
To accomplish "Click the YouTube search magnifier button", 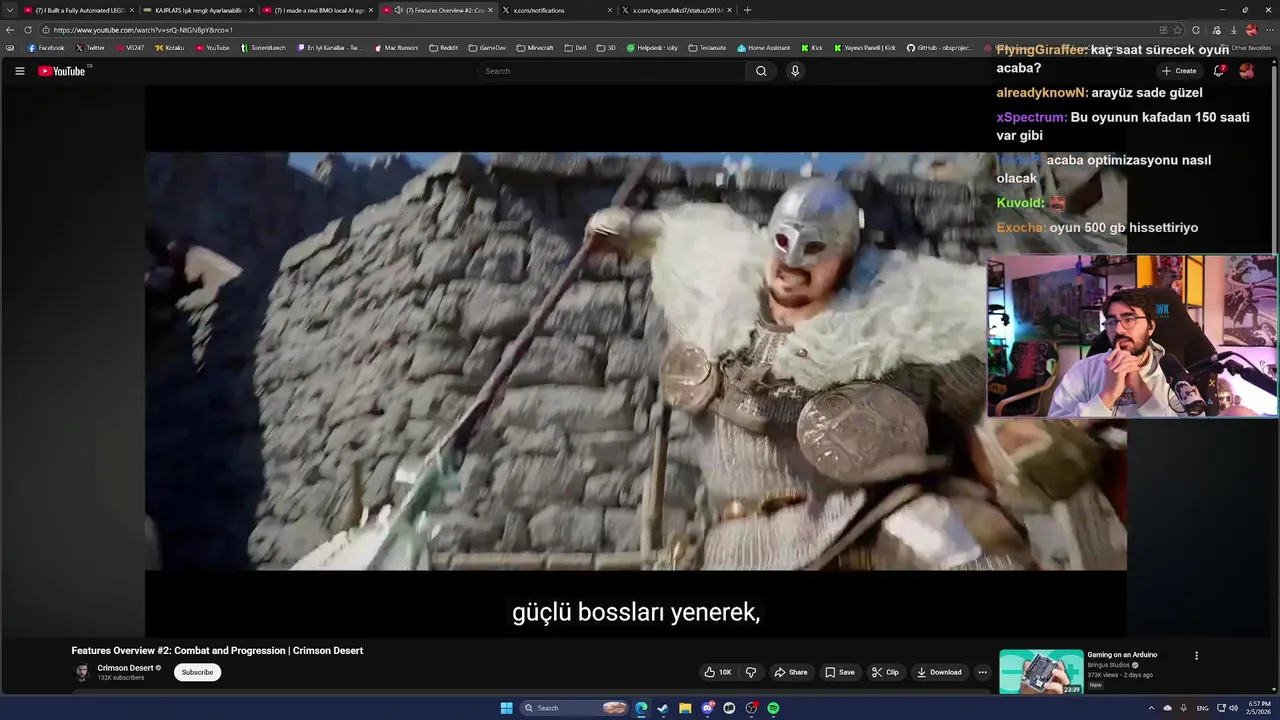I will [761, 71].
